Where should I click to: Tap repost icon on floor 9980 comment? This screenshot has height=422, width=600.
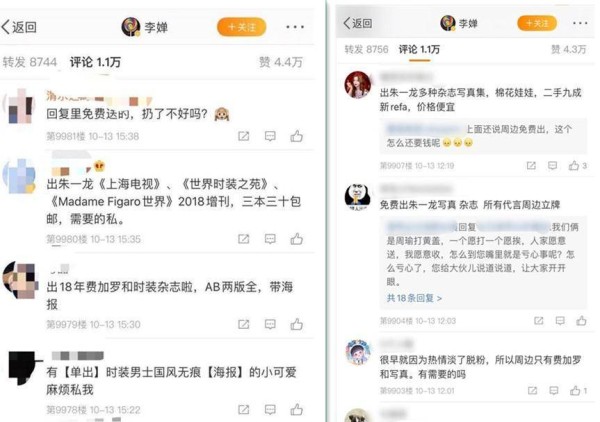point(244,239)
